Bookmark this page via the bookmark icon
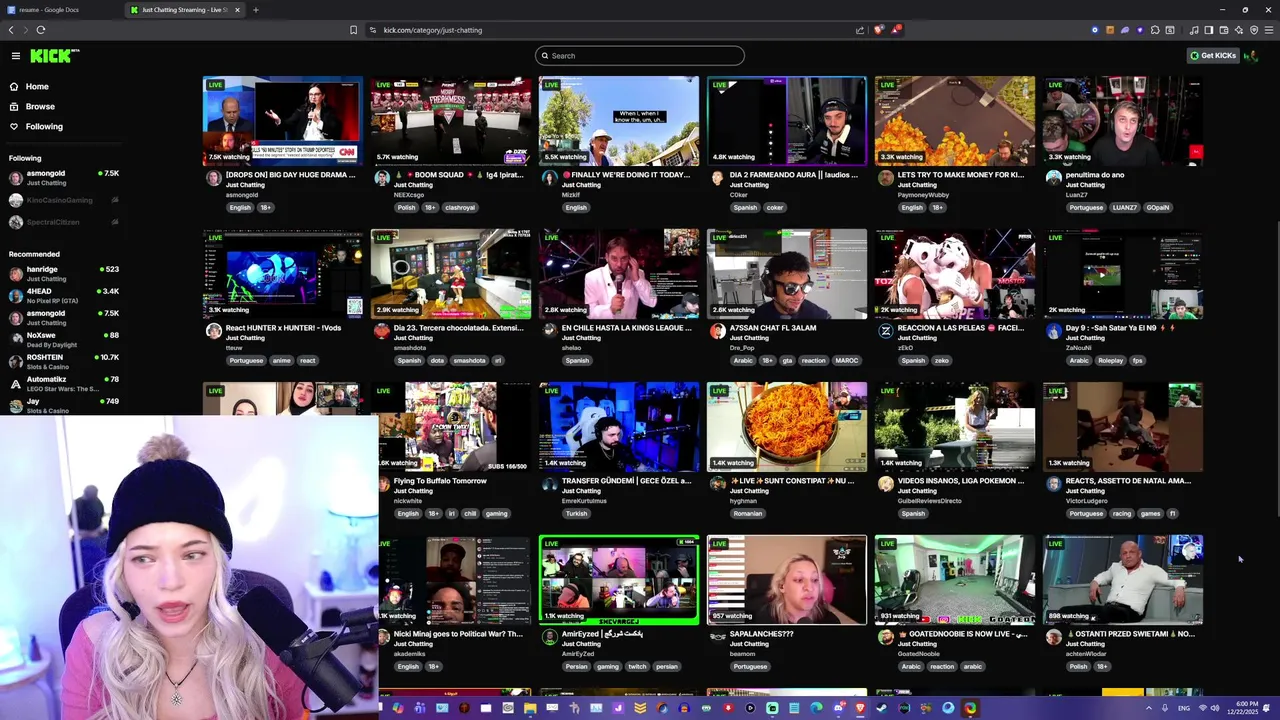Screen dimensions: 1280x720 coord(353,30)
